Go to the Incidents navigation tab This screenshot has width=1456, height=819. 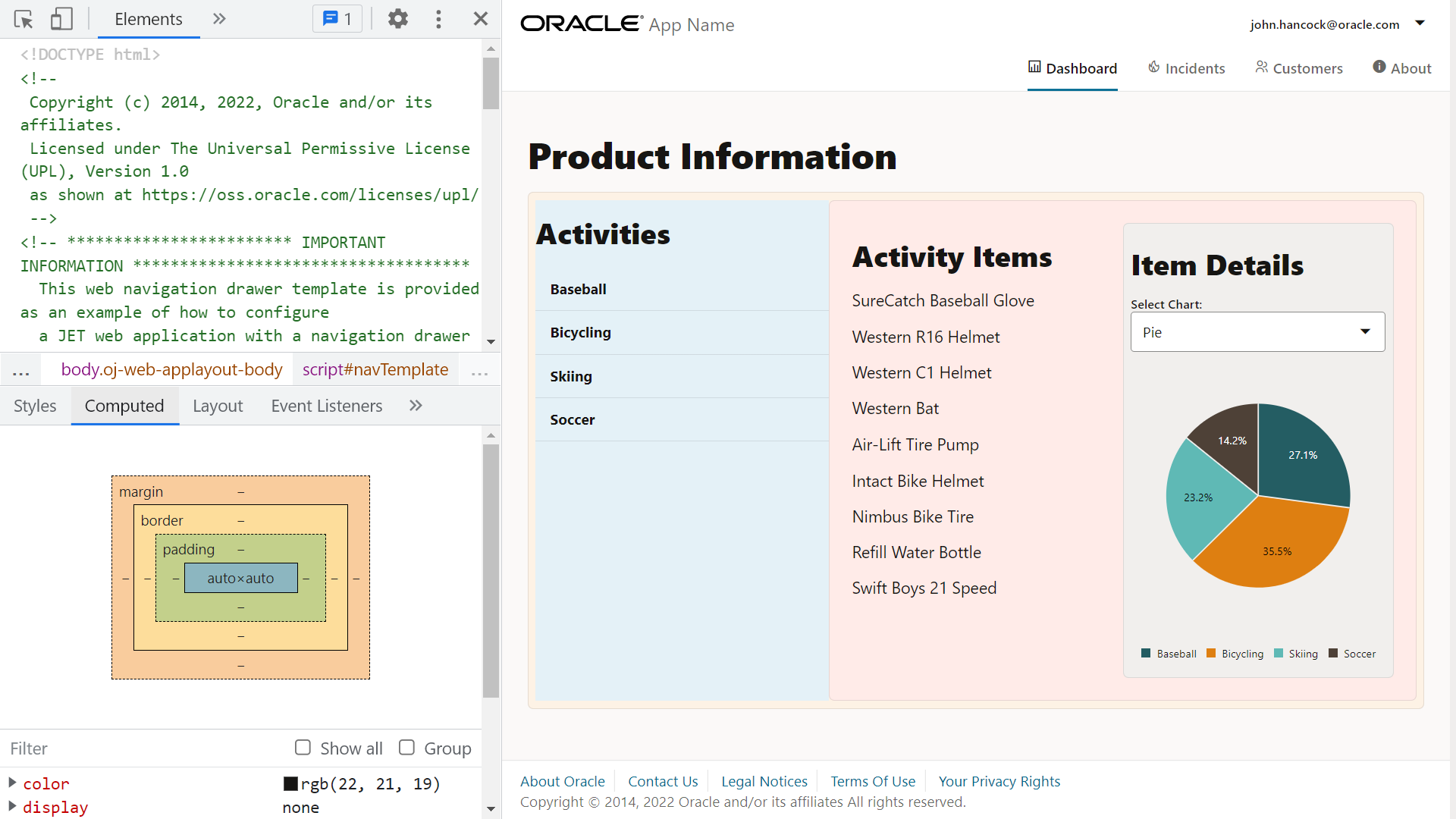tap(1186, 68)
